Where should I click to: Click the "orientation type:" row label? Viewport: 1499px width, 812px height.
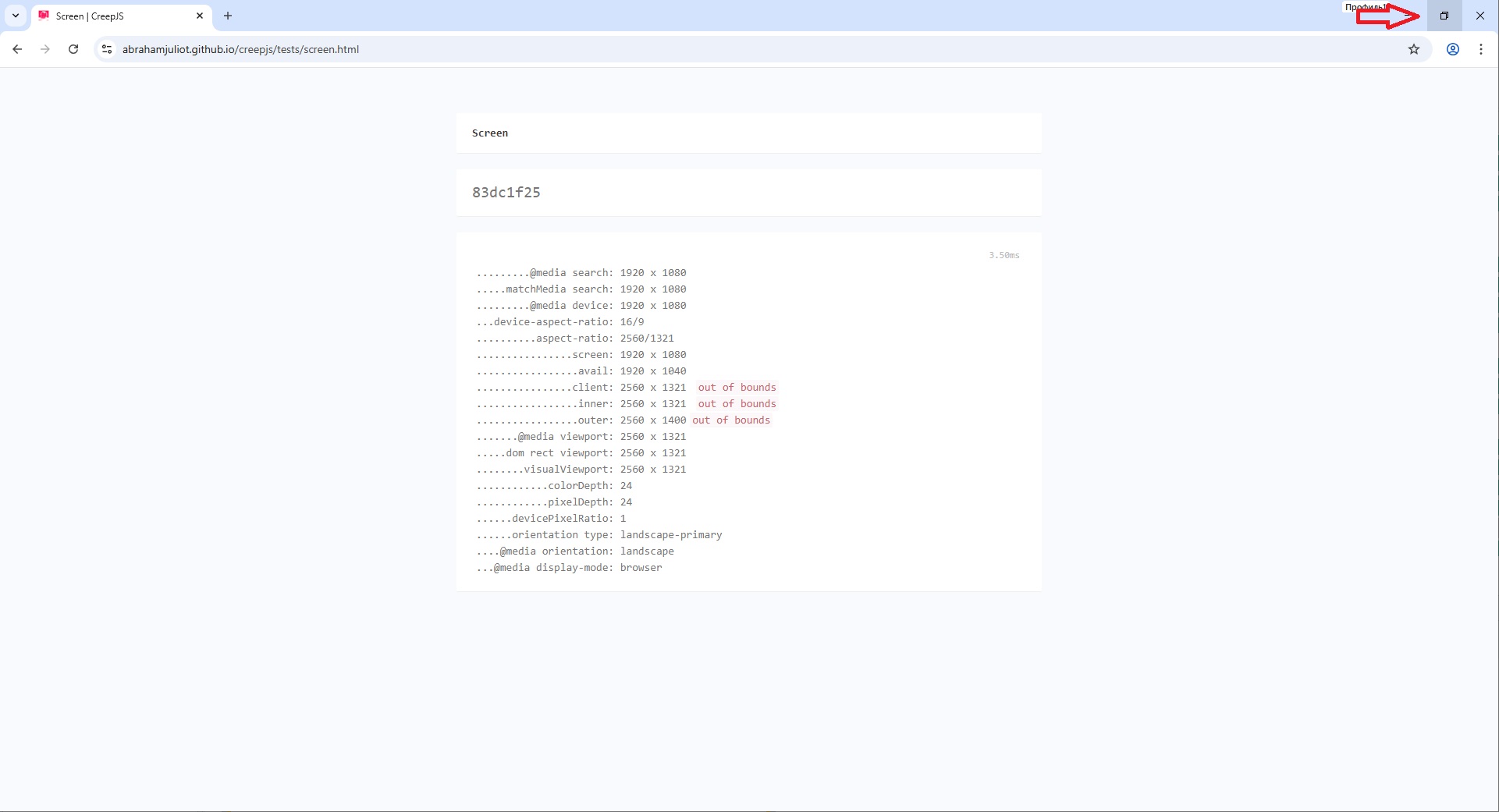tap(563, 535)
